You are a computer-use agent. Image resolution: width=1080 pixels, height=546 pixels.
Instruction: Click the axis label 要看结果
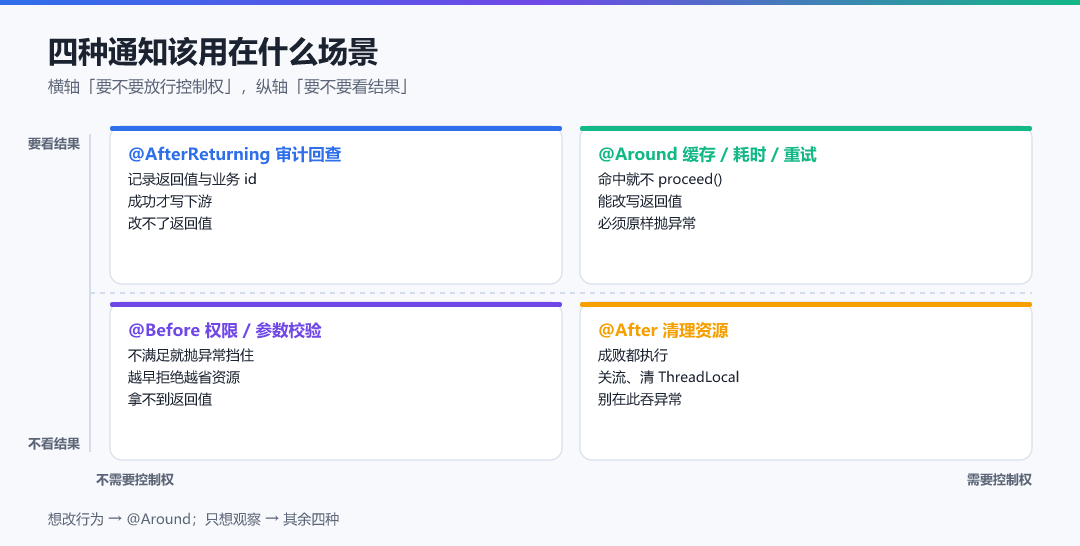tap(54, 144)
